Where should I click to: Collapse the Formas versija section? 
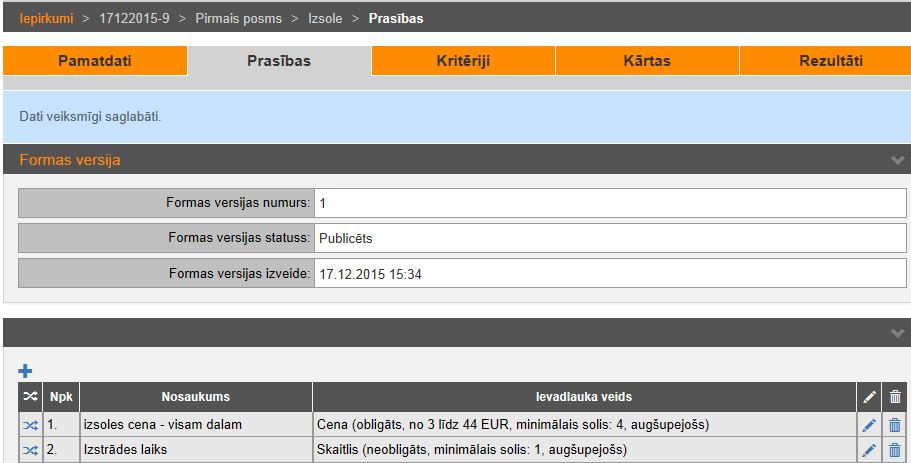[x=897, y=160]
